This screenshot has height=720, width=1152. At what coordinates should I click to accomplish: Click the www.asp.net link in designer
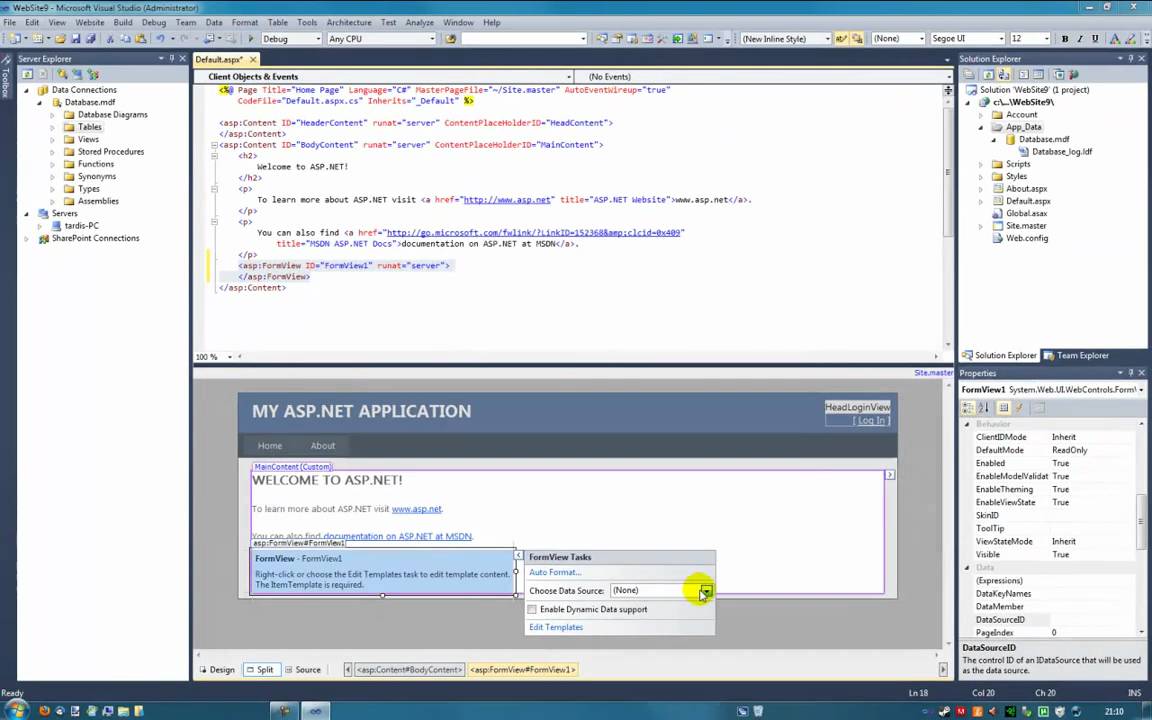coord(417,508)
